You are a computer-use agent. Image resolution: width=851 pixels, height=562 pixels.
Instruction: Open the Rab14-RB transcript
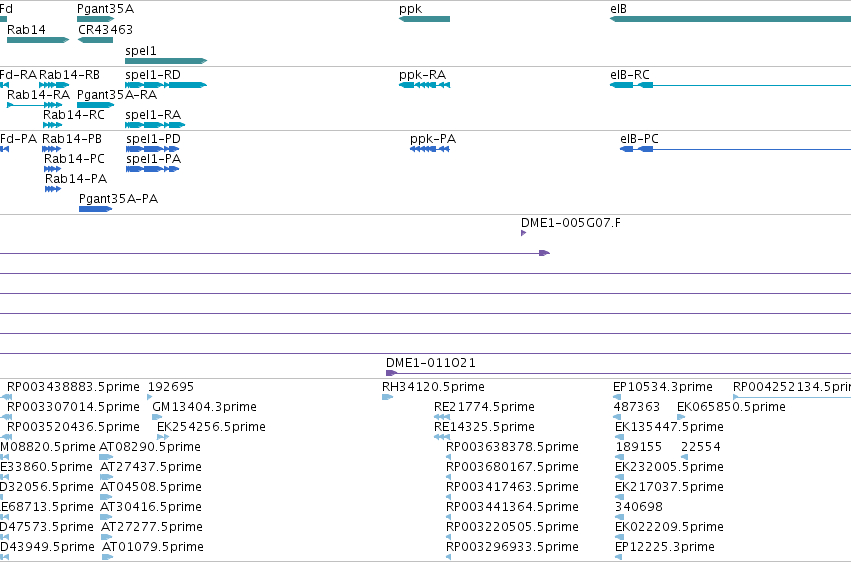[x=54, y=85]
